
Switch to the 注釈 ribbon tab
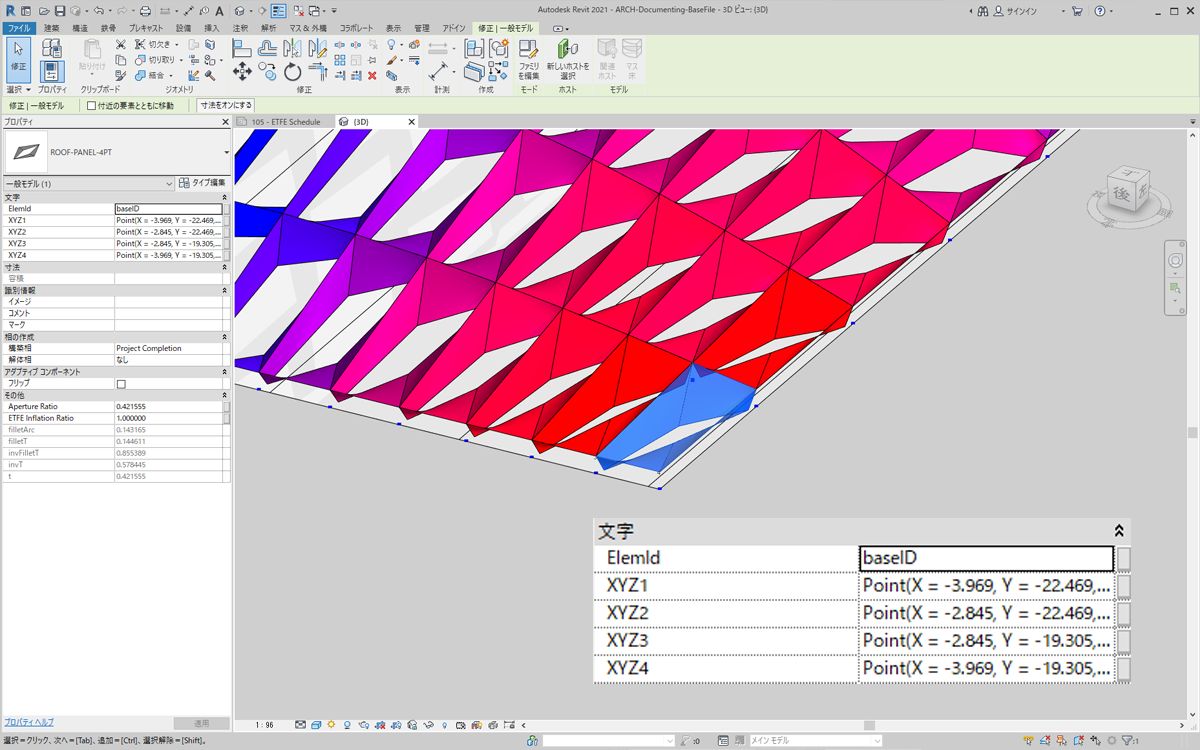(240, 28)
